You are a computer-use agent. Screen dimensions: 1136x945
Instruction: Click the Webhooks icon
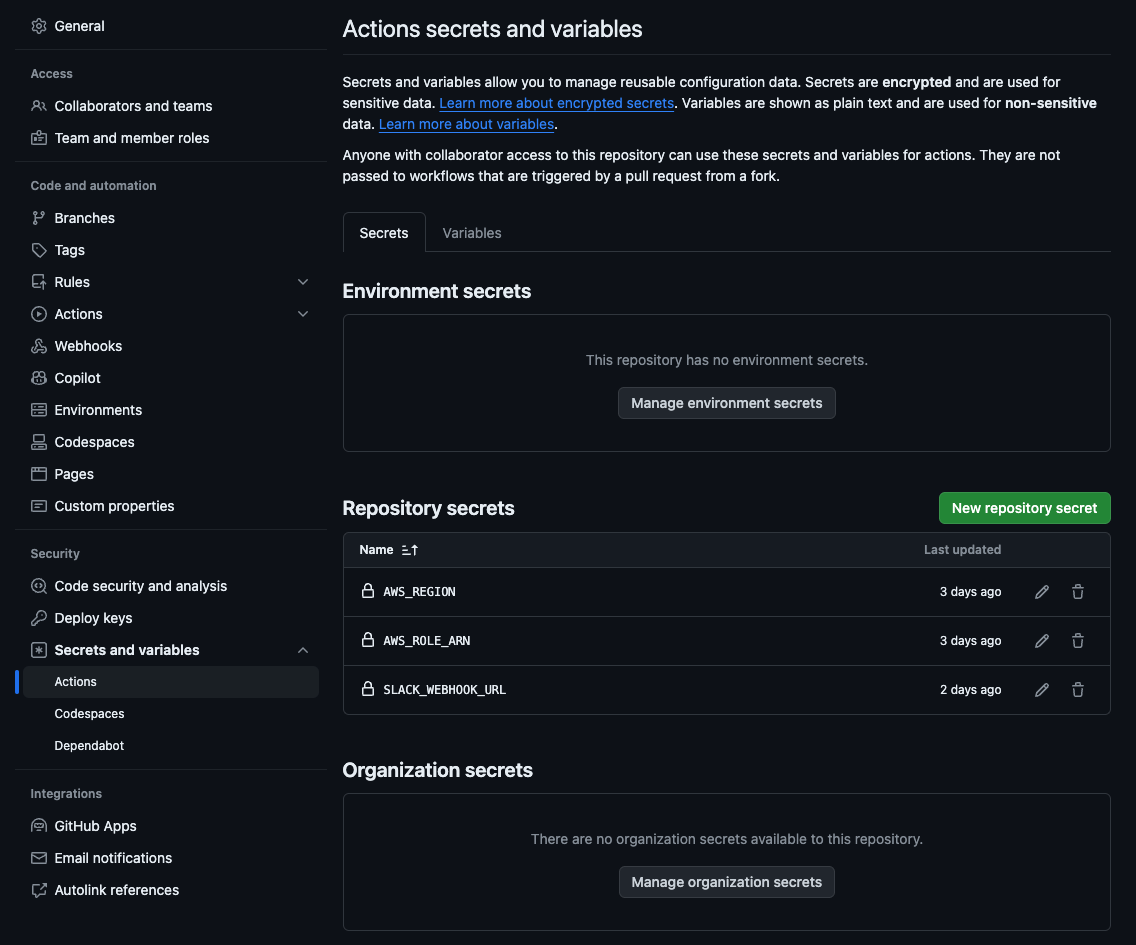38,346
